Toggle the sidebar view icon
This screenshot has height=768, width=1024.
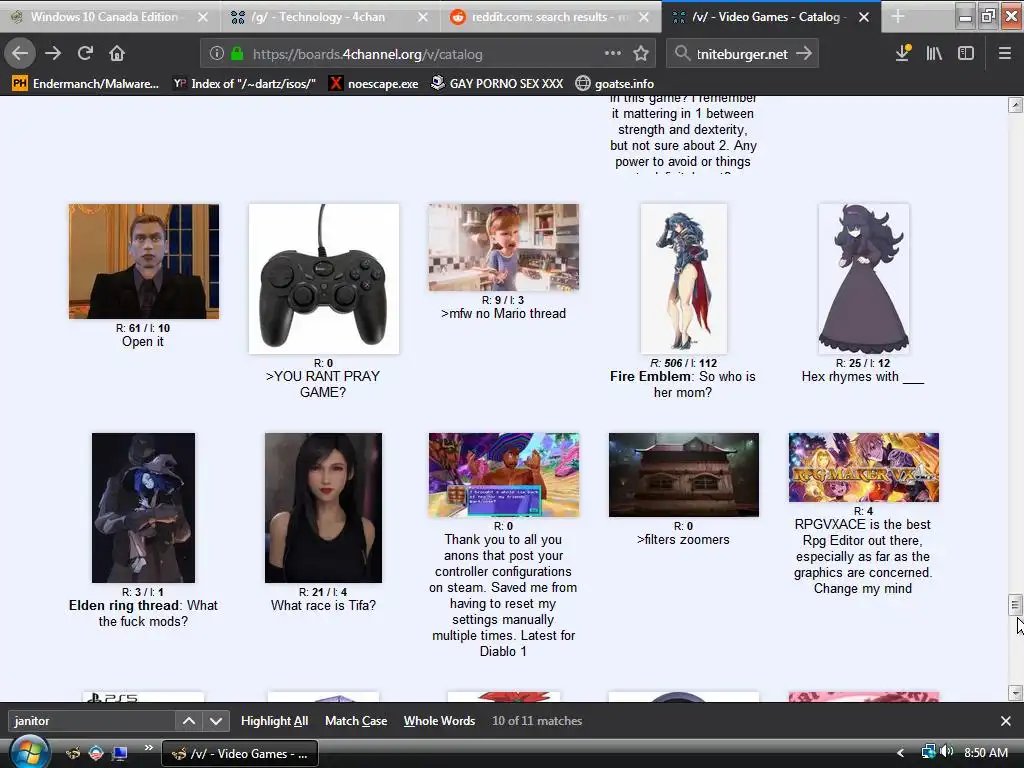(966, 54)
